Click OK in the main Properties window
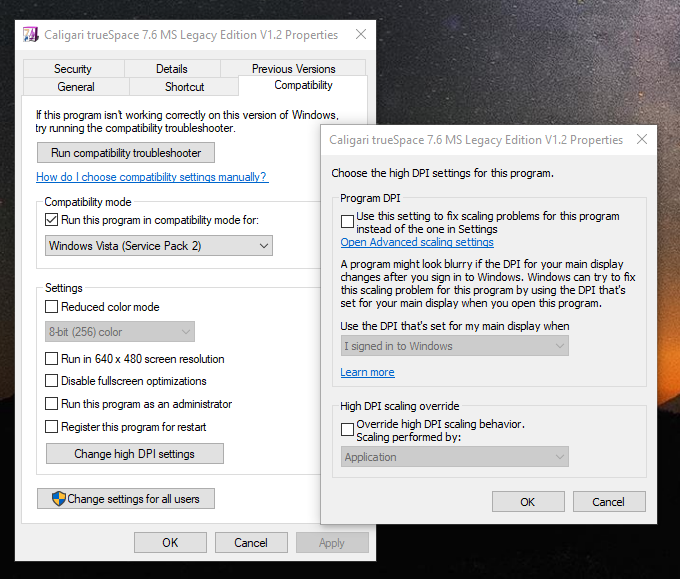The height and width of the screenshot is (579, 680). (x=170, y=543)
